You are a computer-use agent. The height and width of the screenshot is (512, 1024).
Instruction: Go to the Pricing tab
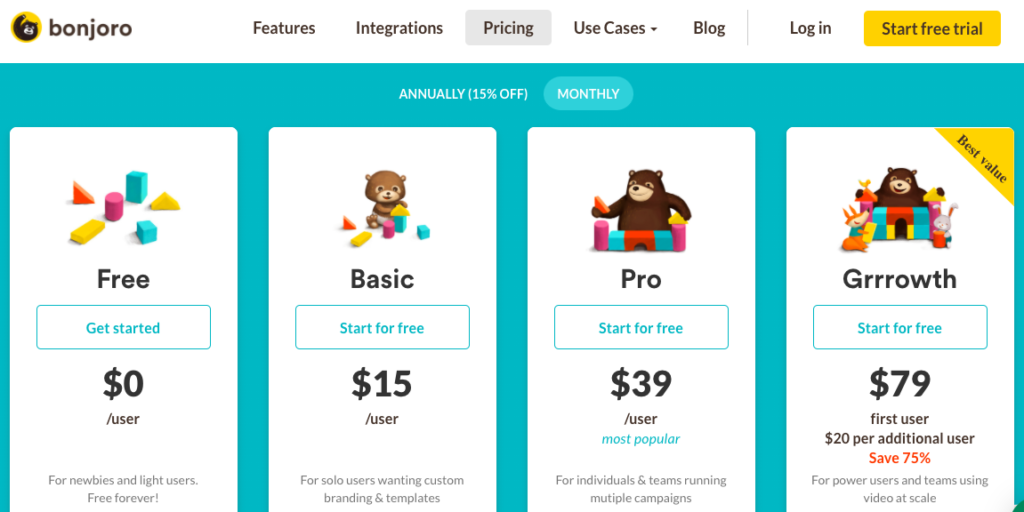coord(508,28)
